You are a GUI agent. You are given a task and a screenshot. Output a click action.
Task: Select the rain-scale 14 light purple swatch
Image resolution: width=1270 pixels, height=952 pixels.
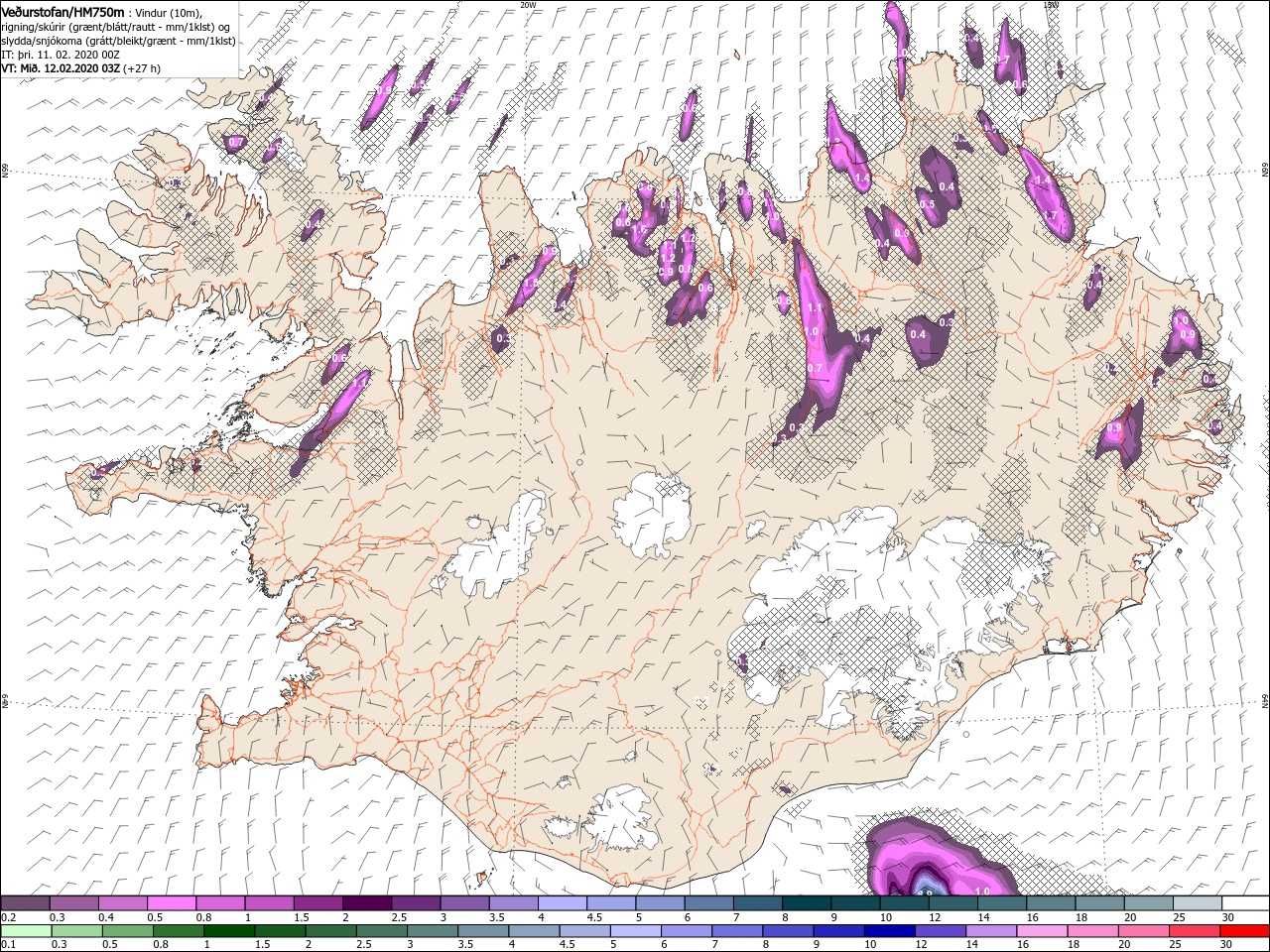point(990,930)
